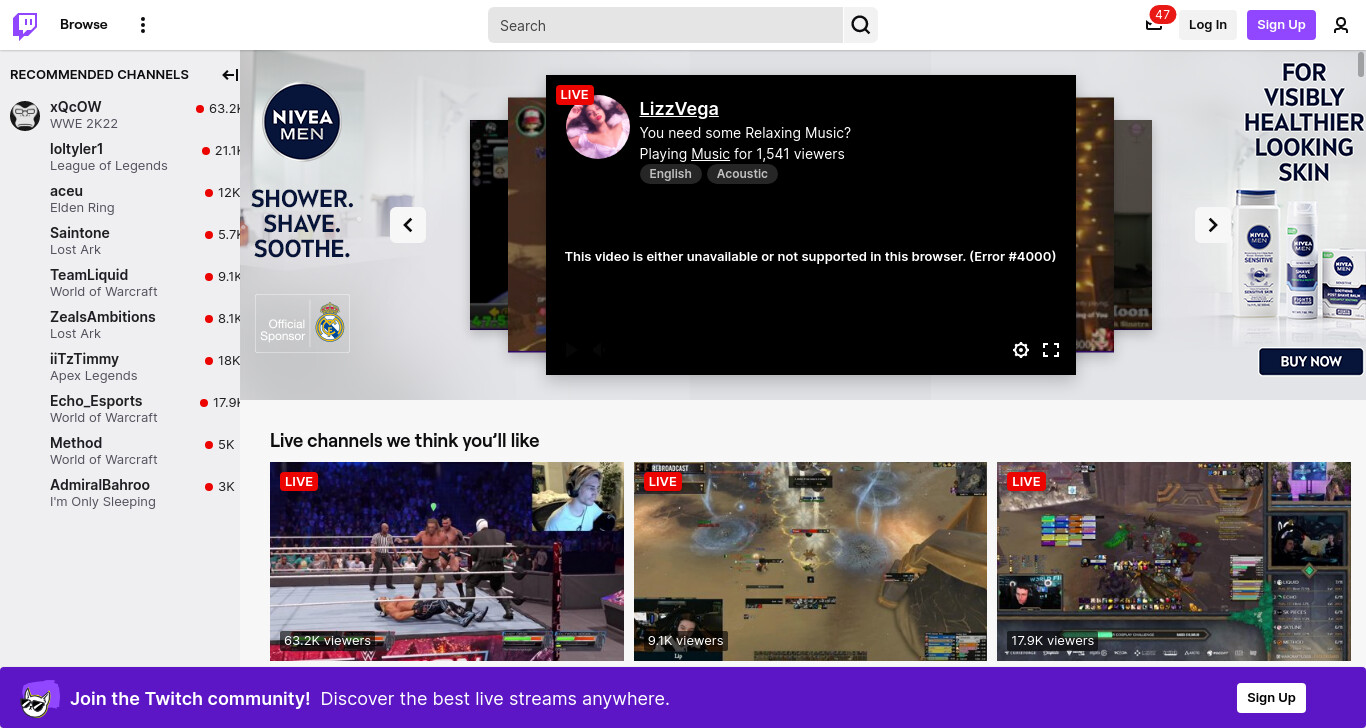Open Saintone channel in sidebar

coord(120,241)
